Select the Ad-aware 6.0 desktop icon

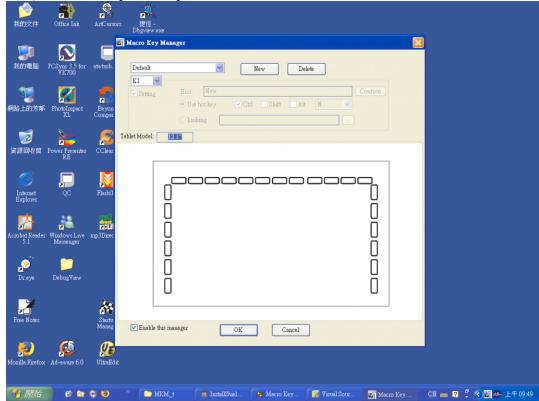click(x=67, y=353)
